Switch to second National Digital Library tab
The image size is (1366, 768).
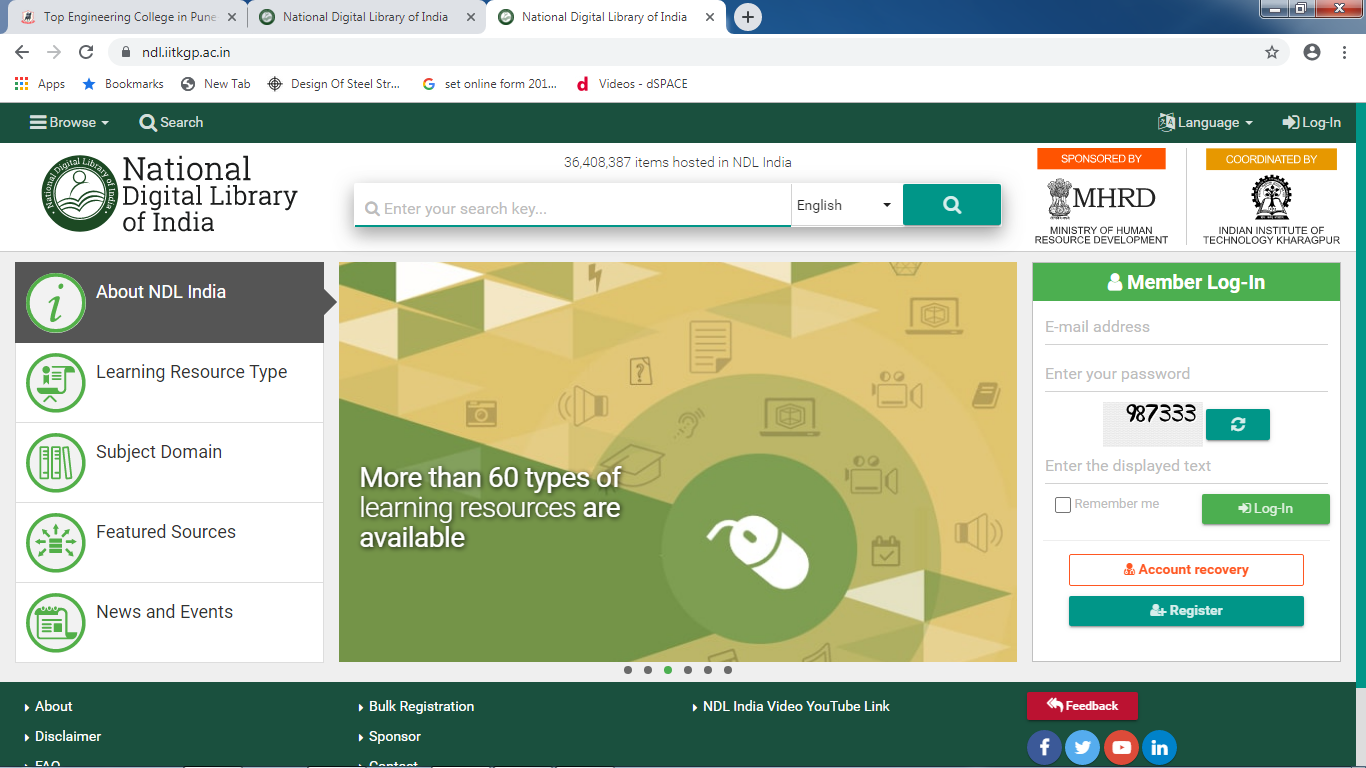[x=365, y=17]
